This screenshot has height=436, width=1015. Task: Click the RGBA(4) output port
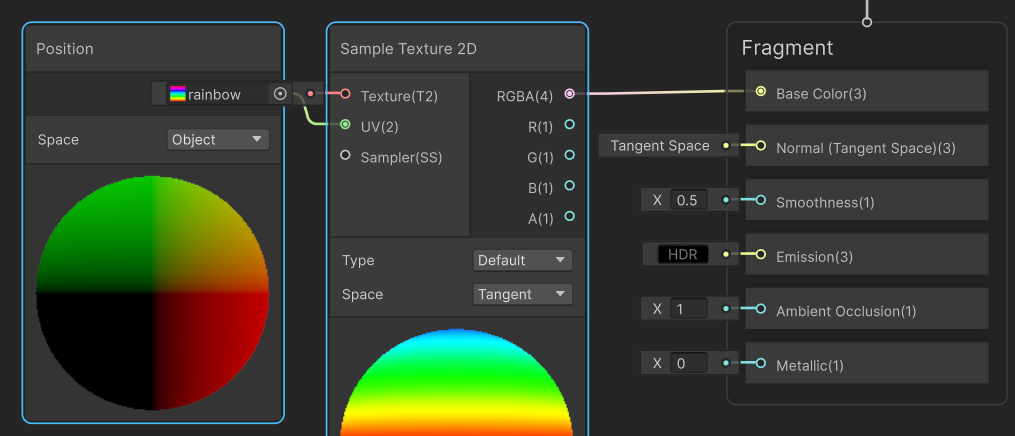[x=570, y=94]
